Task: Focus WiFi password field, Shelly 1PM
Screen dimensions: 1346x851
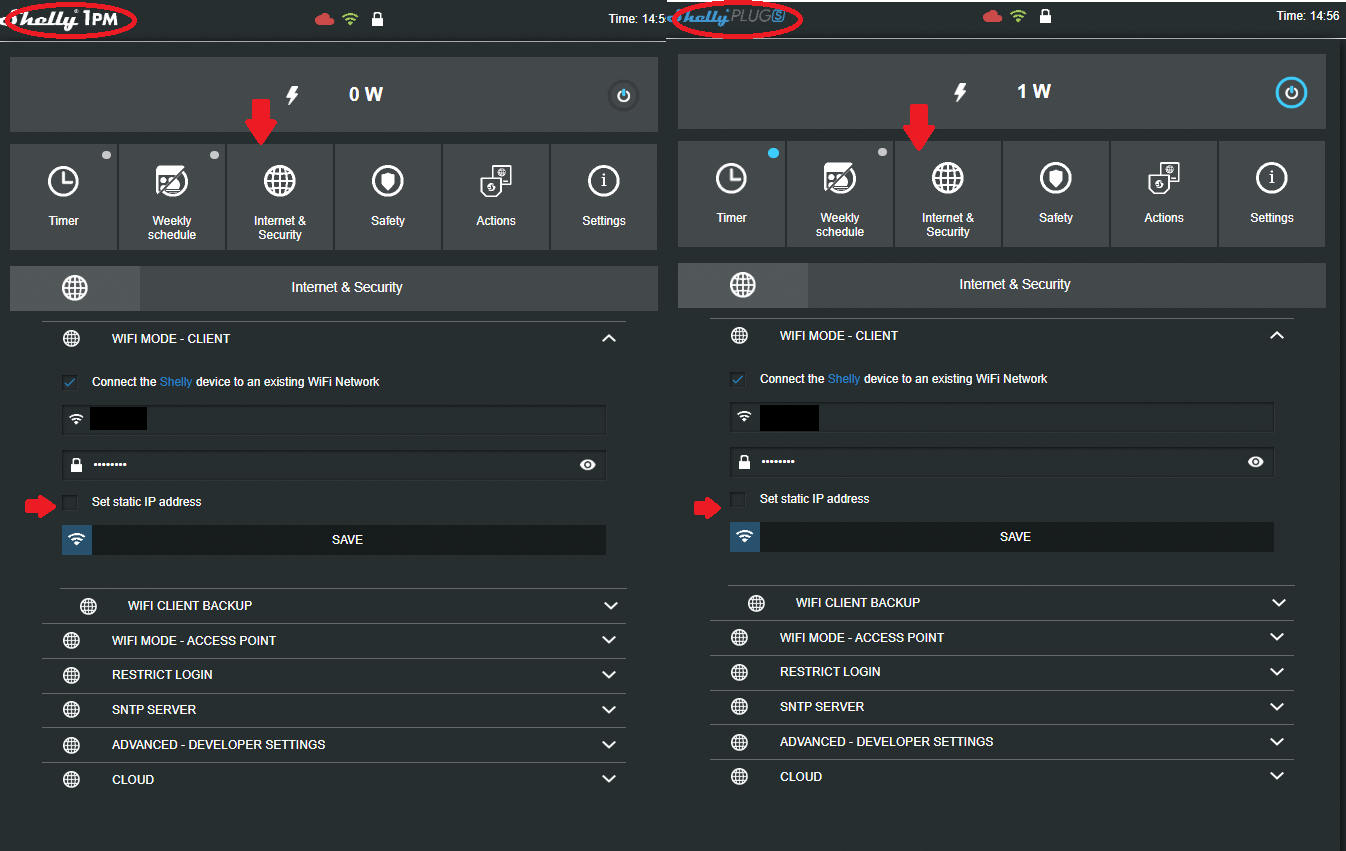Action: tap(334, 465)
